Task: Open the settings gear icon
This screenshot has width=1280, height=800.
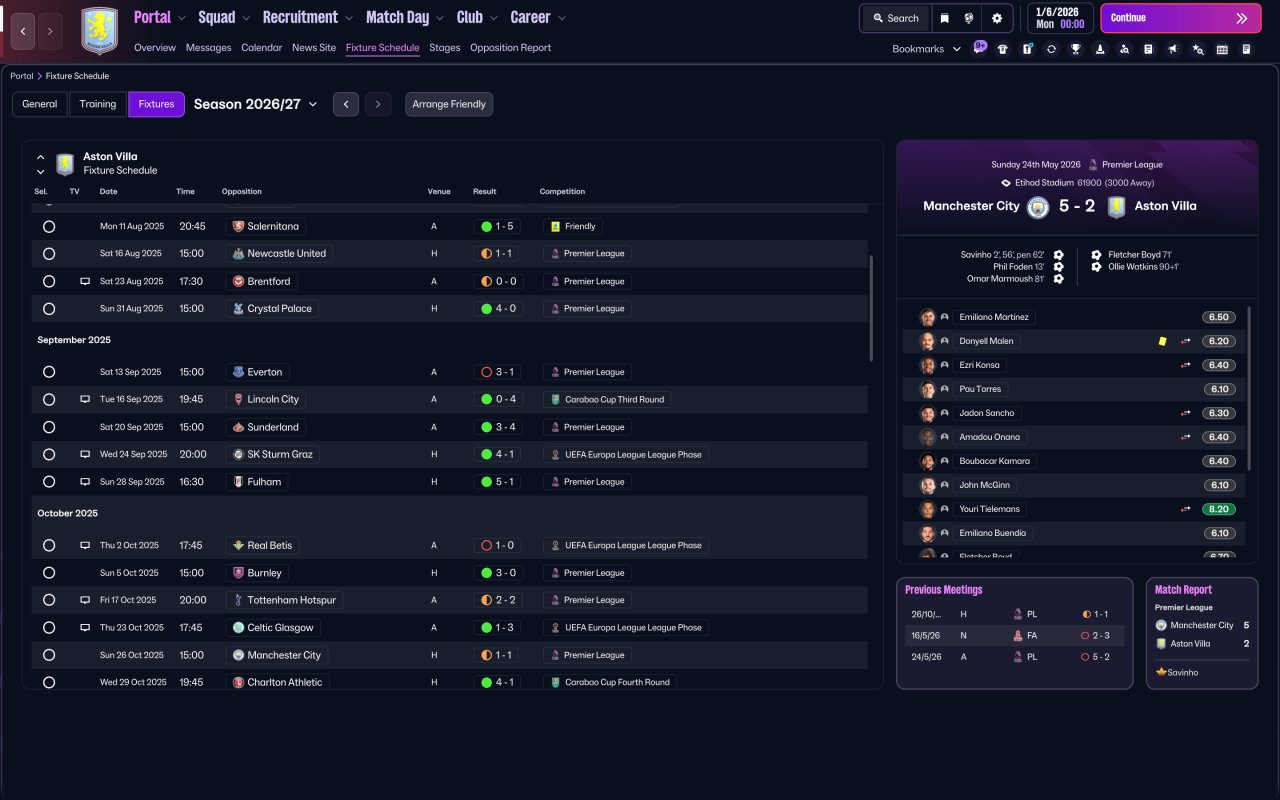Action: coord(997,18)
